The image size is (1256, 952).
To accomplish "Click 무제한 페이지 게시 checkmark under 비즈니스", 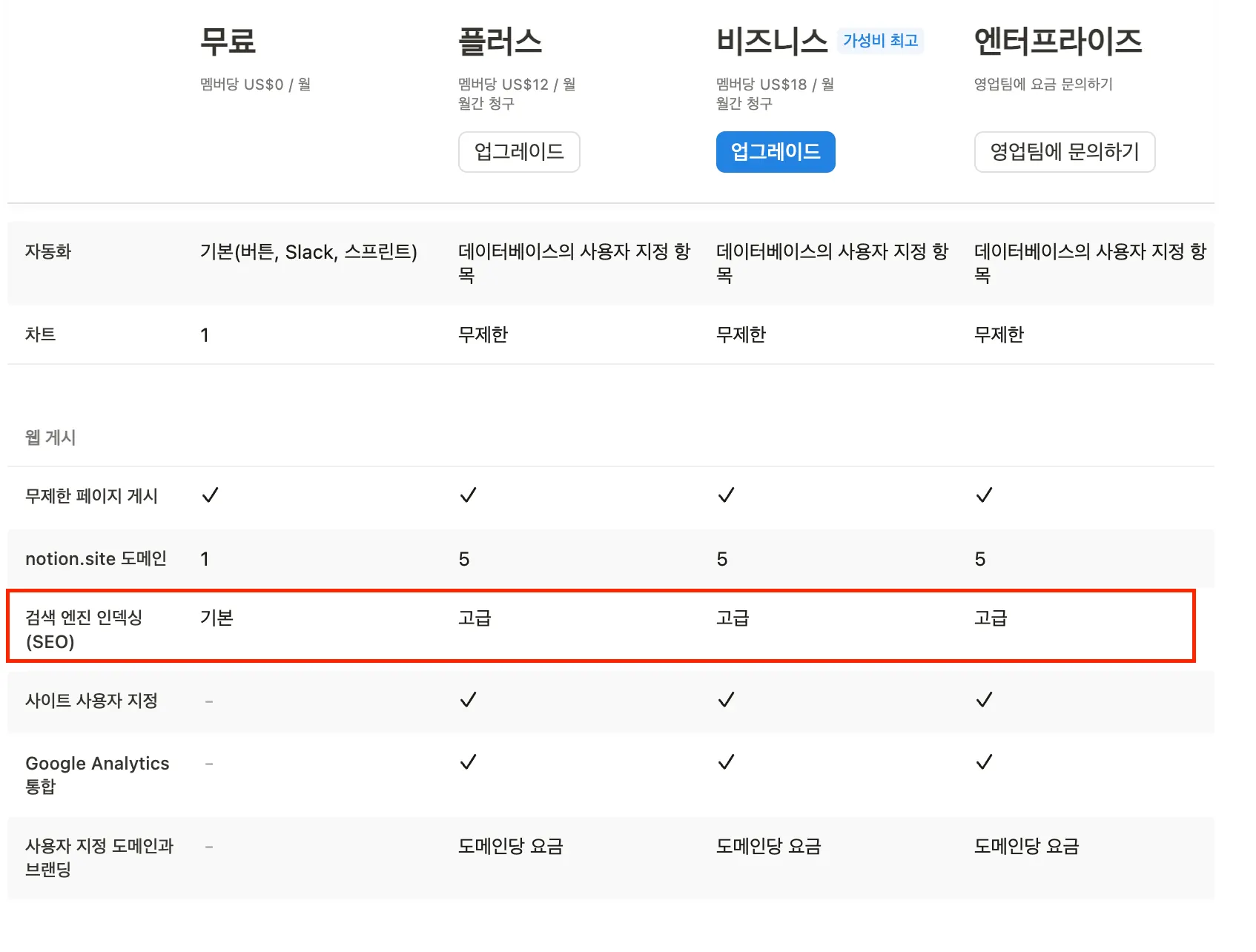I will click(726, 495).
